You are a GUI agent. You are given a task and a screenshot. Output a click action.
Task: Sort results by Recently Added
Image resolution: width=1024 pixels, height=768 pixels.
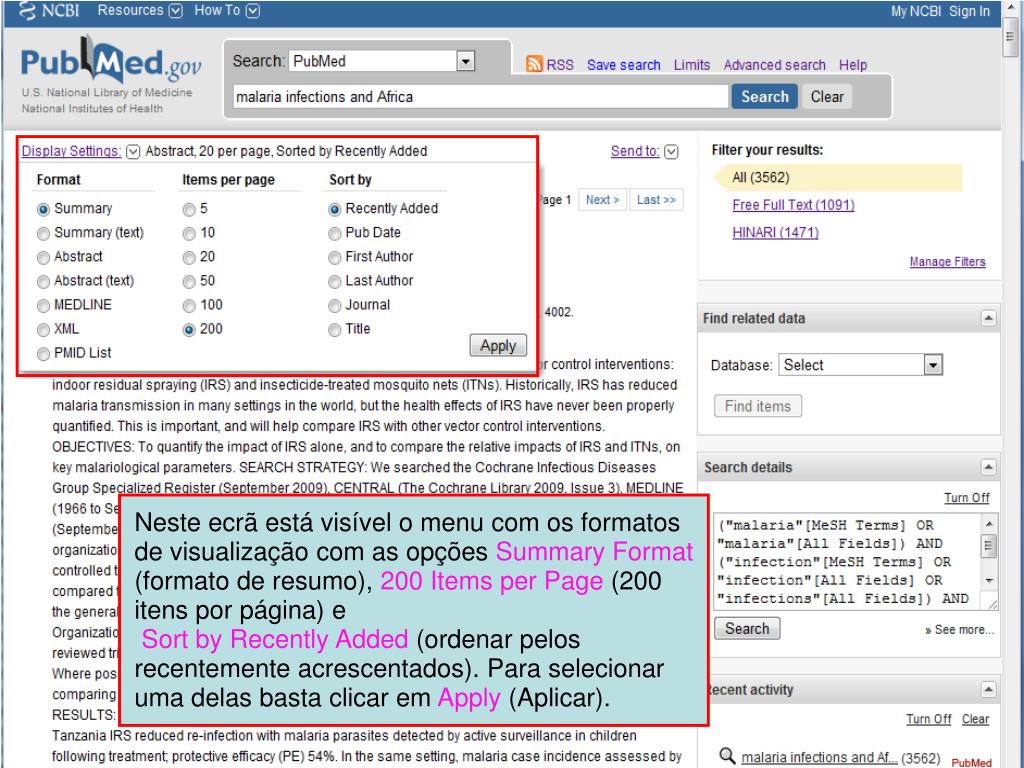[x=334, y=210]
